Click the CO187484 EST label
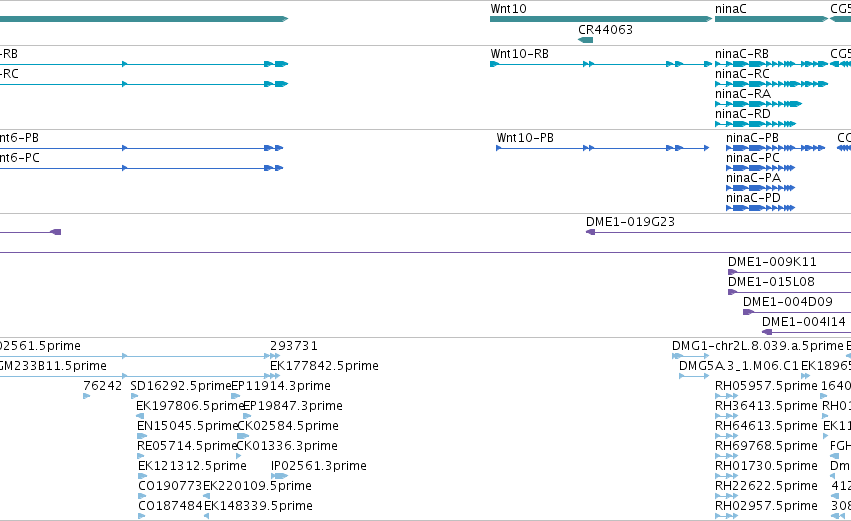Screen dimensions: 851x521 170,507
